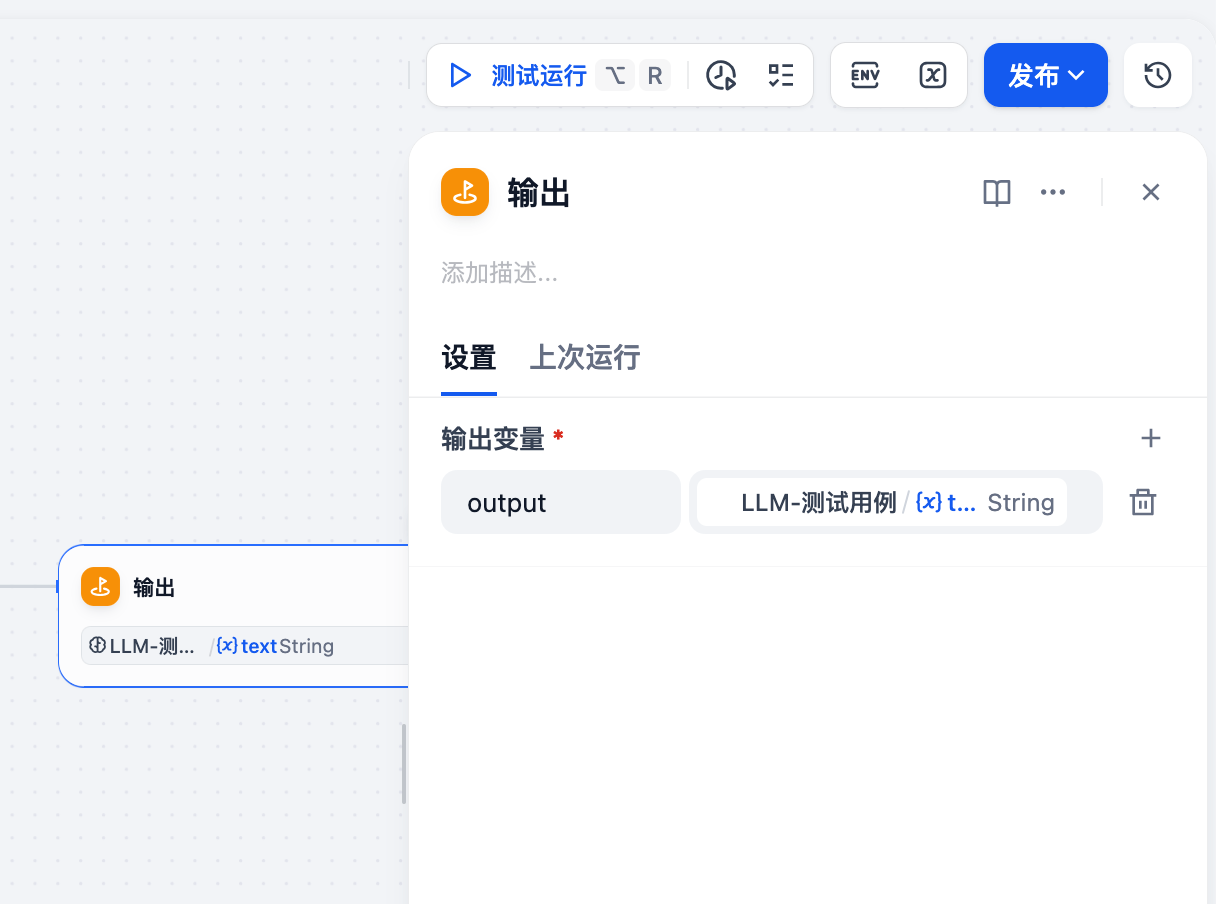The width and height of the screenshot is (1216, 904).
Task: Click the LLM-测... text String variable in node
Action: (x=246, y=646)
